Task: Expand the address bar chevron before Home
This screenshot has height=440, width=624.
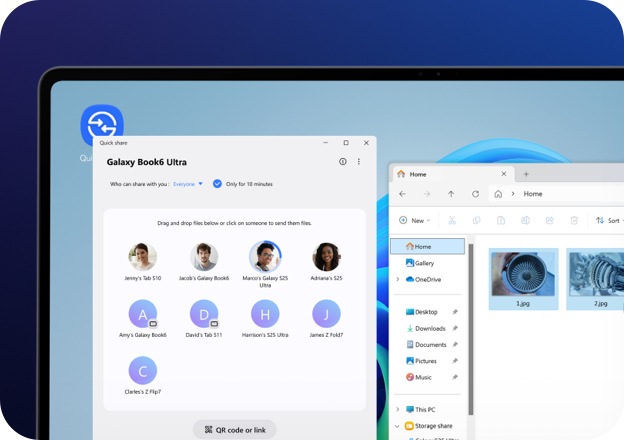Action: click(513, 194)
